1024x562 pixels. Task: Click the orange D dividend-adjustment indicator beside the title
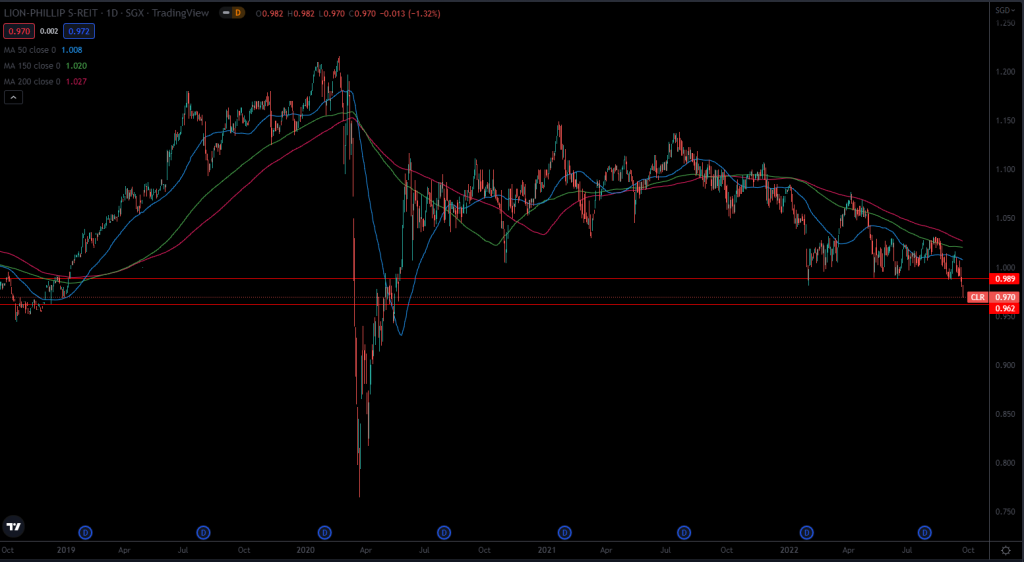pos(238,13)
